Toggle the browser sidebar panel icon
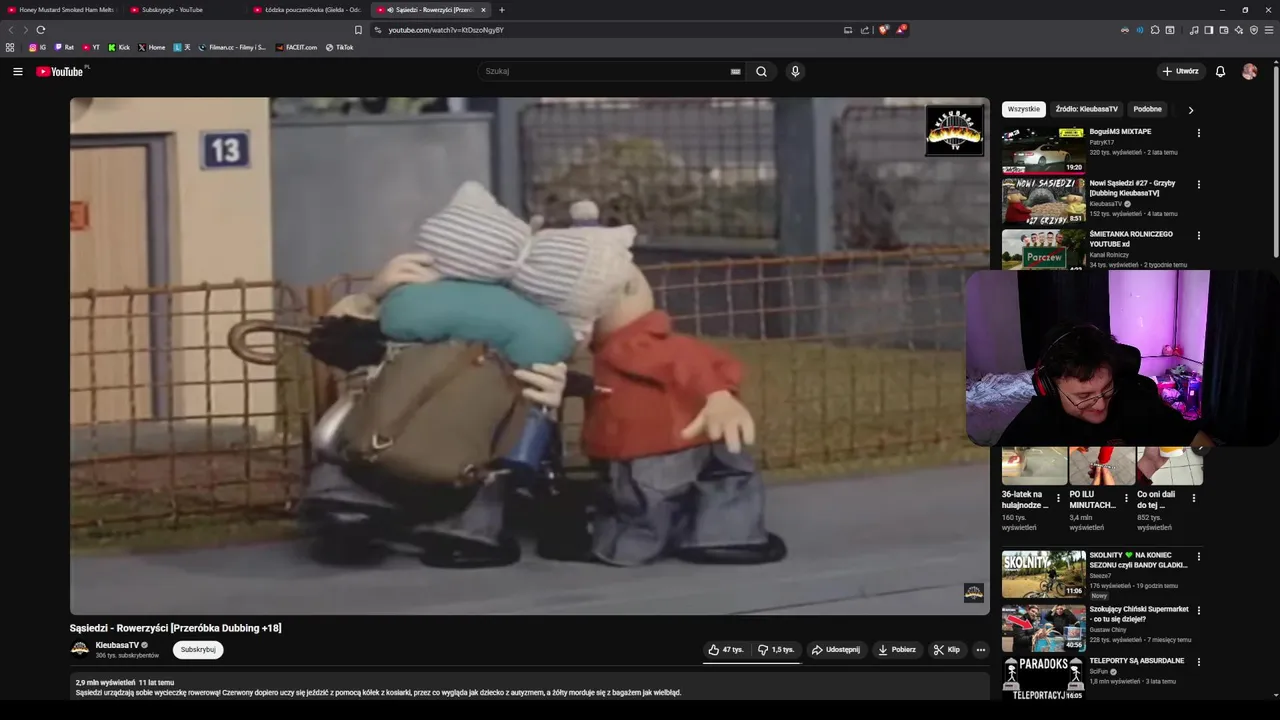Viewport: 1280px width, 720px height. pos(1208,30)
